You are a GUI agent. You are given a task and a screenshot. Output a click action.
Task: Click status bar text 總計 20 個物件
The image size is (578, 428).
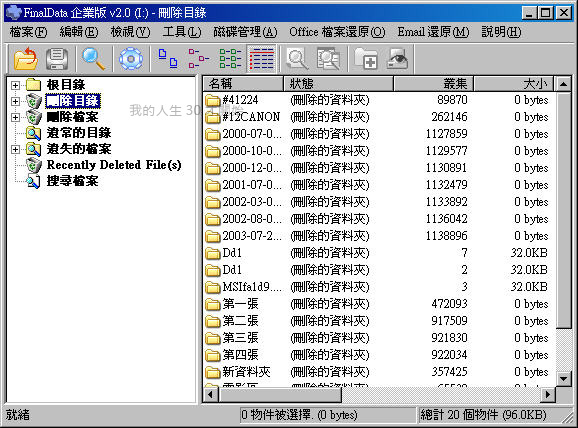click(459, 415)
